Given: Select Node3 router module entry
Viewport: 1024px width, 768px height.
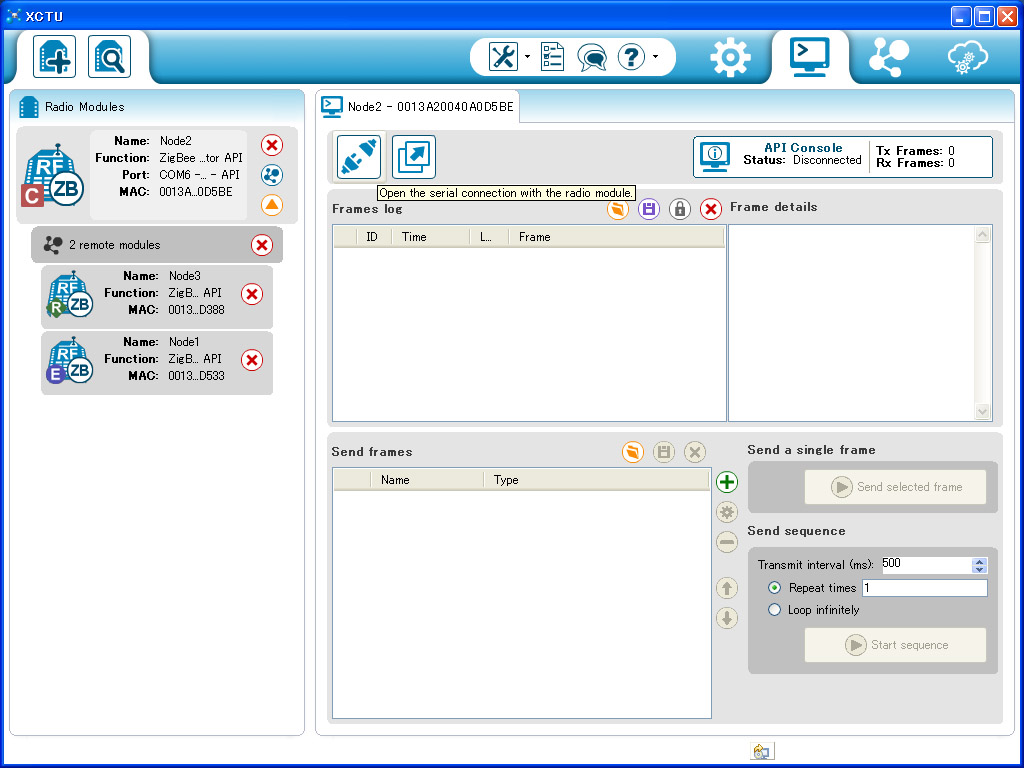Looking at the screenshot, I should [x=157, y=296].
